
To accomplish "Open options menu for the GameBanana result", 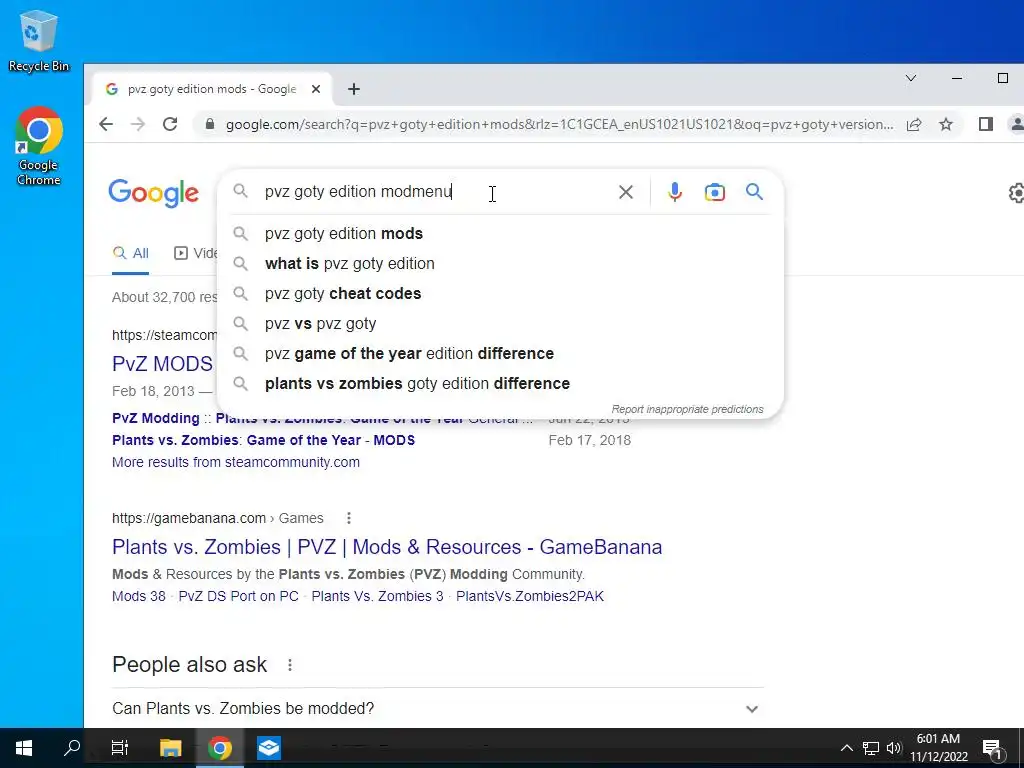I will 349,518.
